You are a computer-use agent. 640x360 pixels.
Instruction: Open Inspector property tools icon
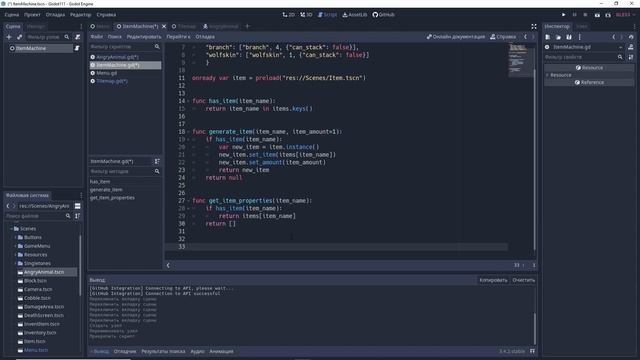point(631,57)
